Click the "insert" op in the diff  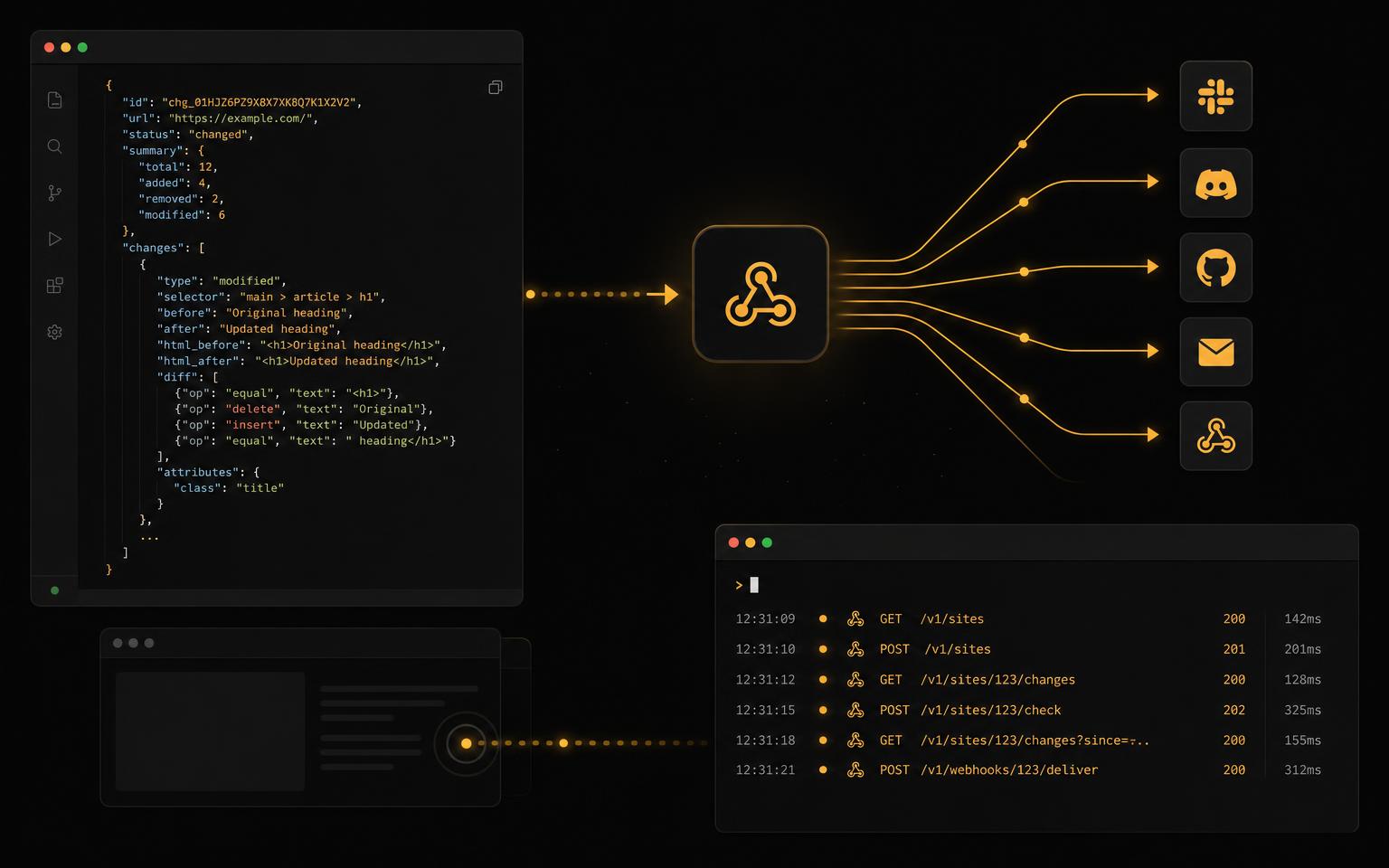pos(253,424)
